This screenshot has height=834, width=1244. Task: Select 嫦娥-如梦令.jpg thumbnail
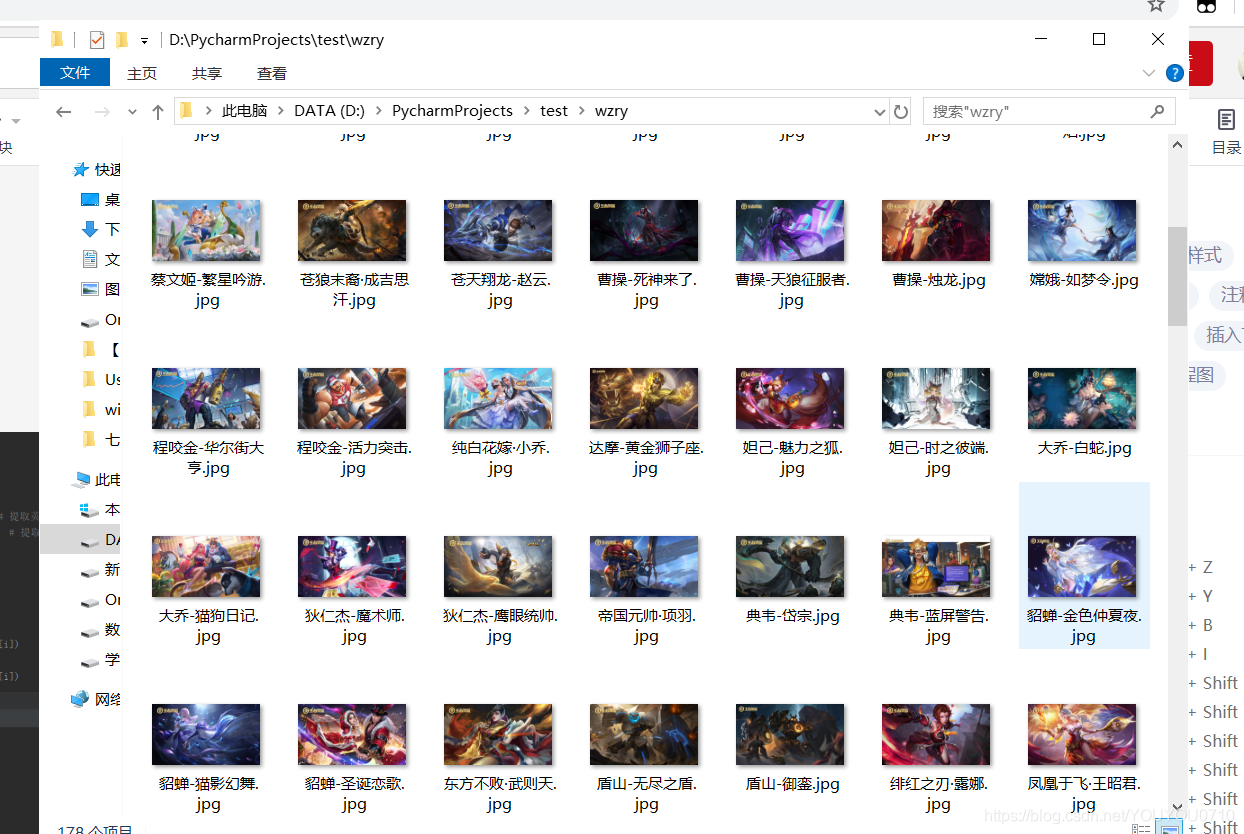click(x=1082, y=231)
